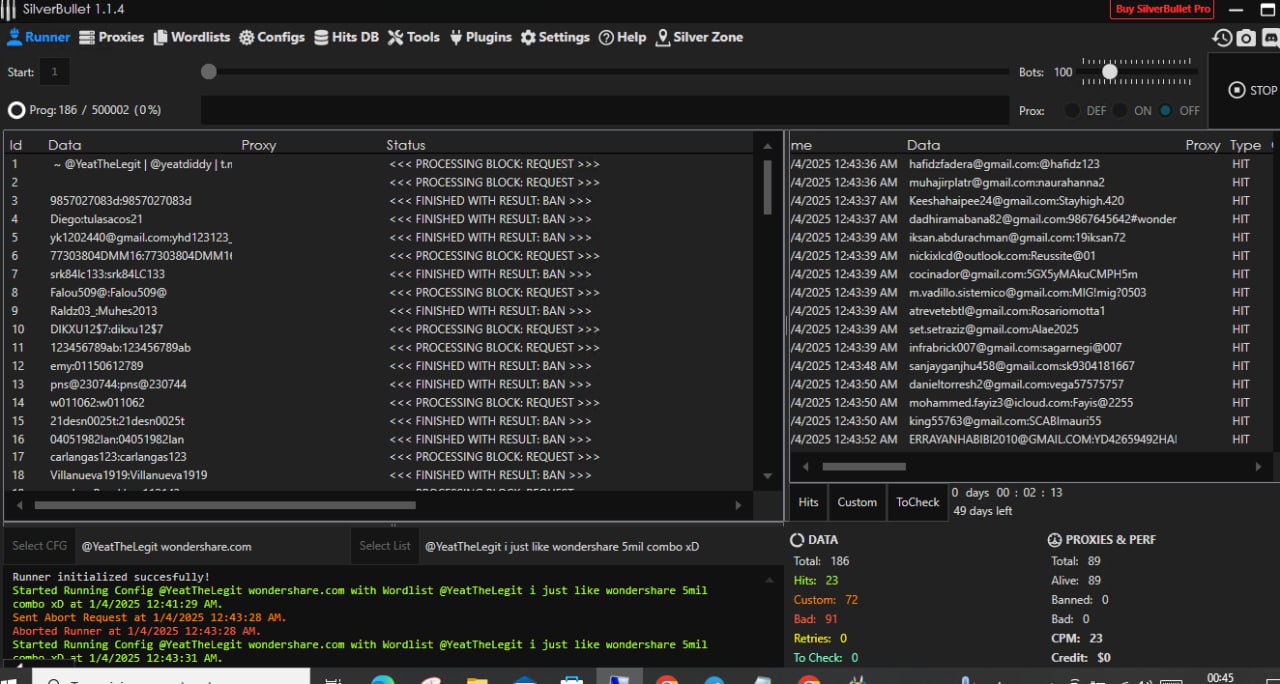Click the Start number input field
The width and height of the screenshot is (1280, 684).
(54, 72)
